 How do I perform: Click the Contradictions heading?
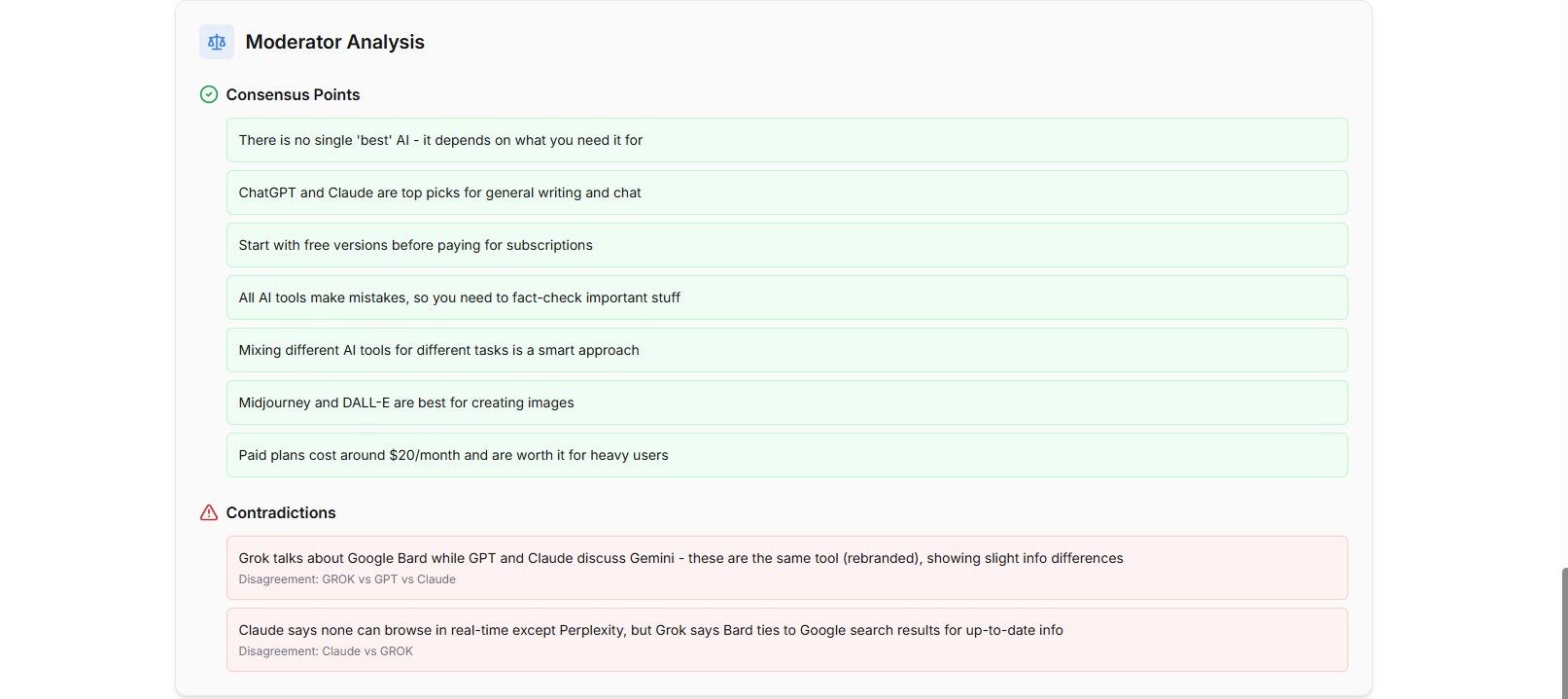281,512
